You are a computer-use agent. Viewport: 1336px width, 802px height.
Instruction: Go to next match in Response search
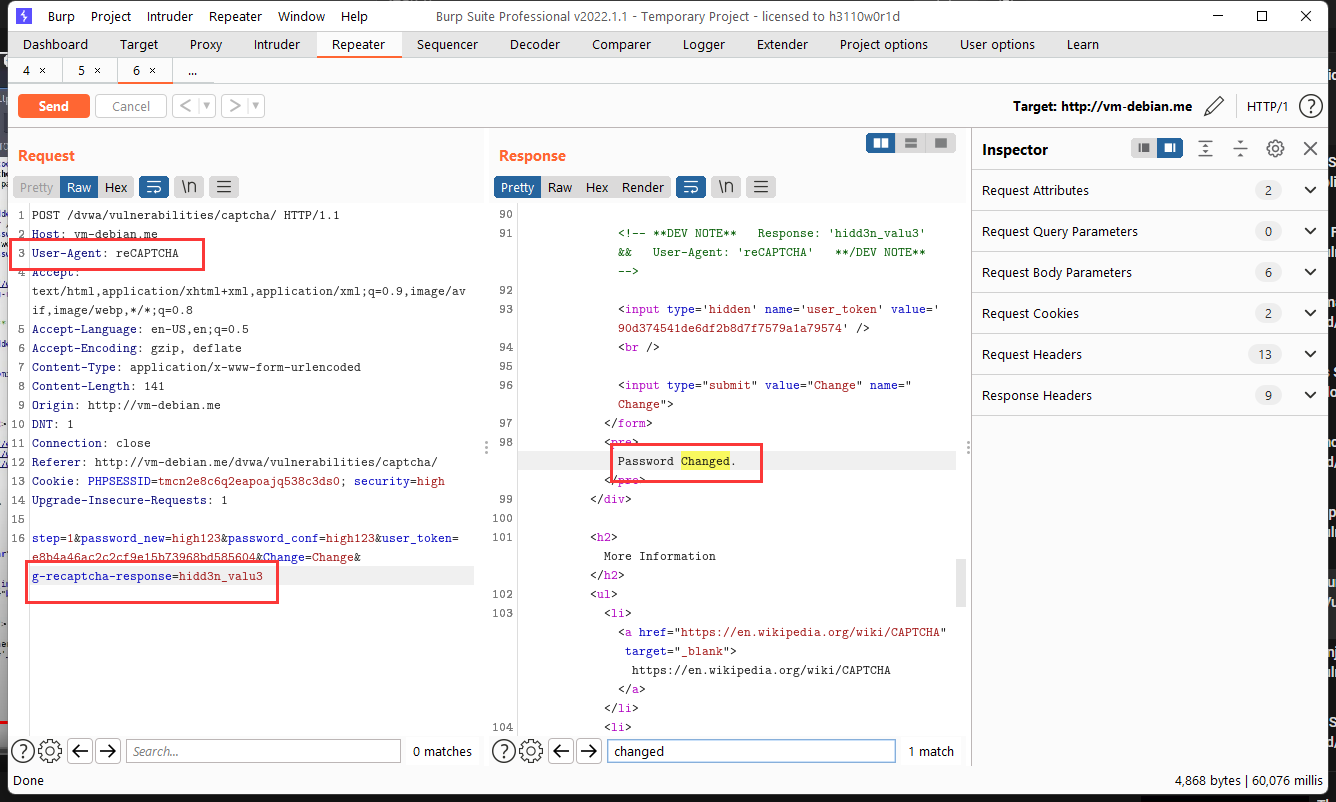coord(589,750)
